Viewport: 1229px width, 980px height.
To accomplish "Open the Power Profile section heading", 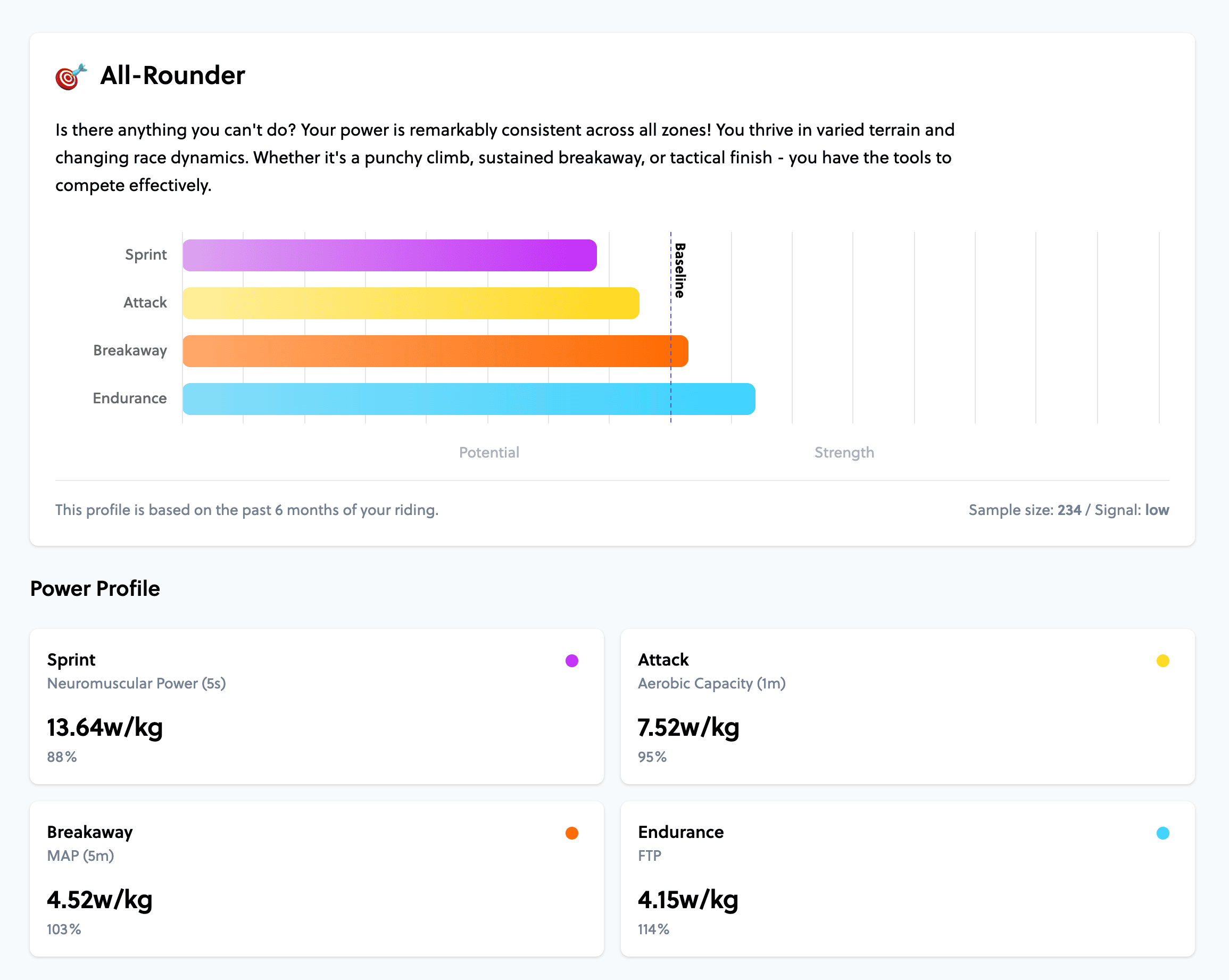I will click(x=95, y=588).
